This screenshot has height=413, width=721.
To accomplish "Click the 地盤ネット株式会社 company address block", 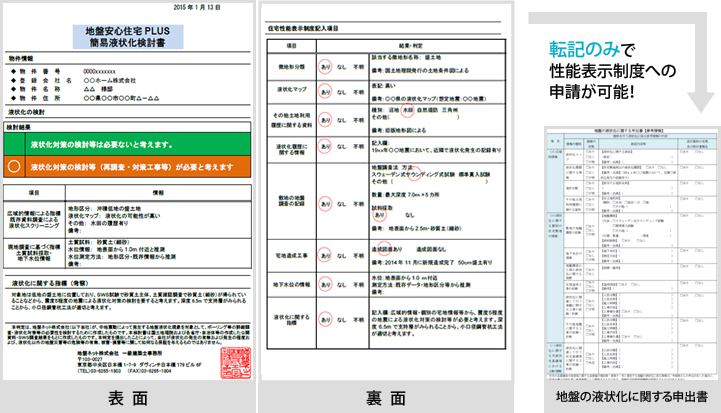I will click(x=139, y=362).
